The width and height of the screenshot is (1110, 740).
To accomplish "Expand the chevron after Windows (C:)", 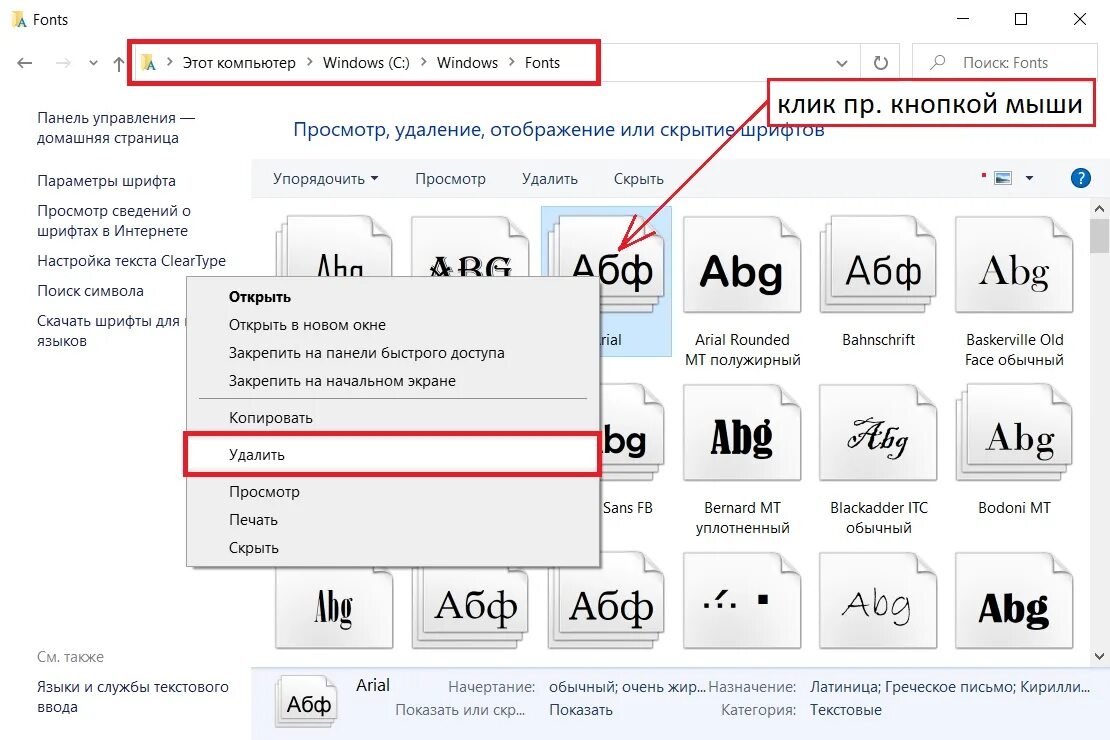I will (x=423, y=62).
